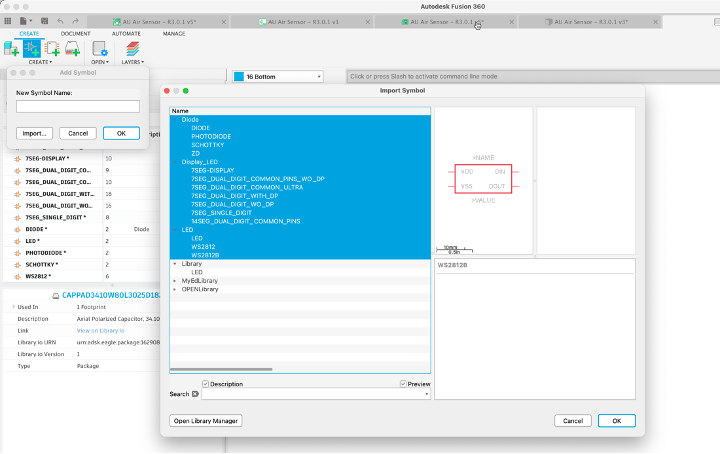Toggle the Description checkbox
Image resolution: width=720 pixels, height=454 pixels.
click(206, 384)
